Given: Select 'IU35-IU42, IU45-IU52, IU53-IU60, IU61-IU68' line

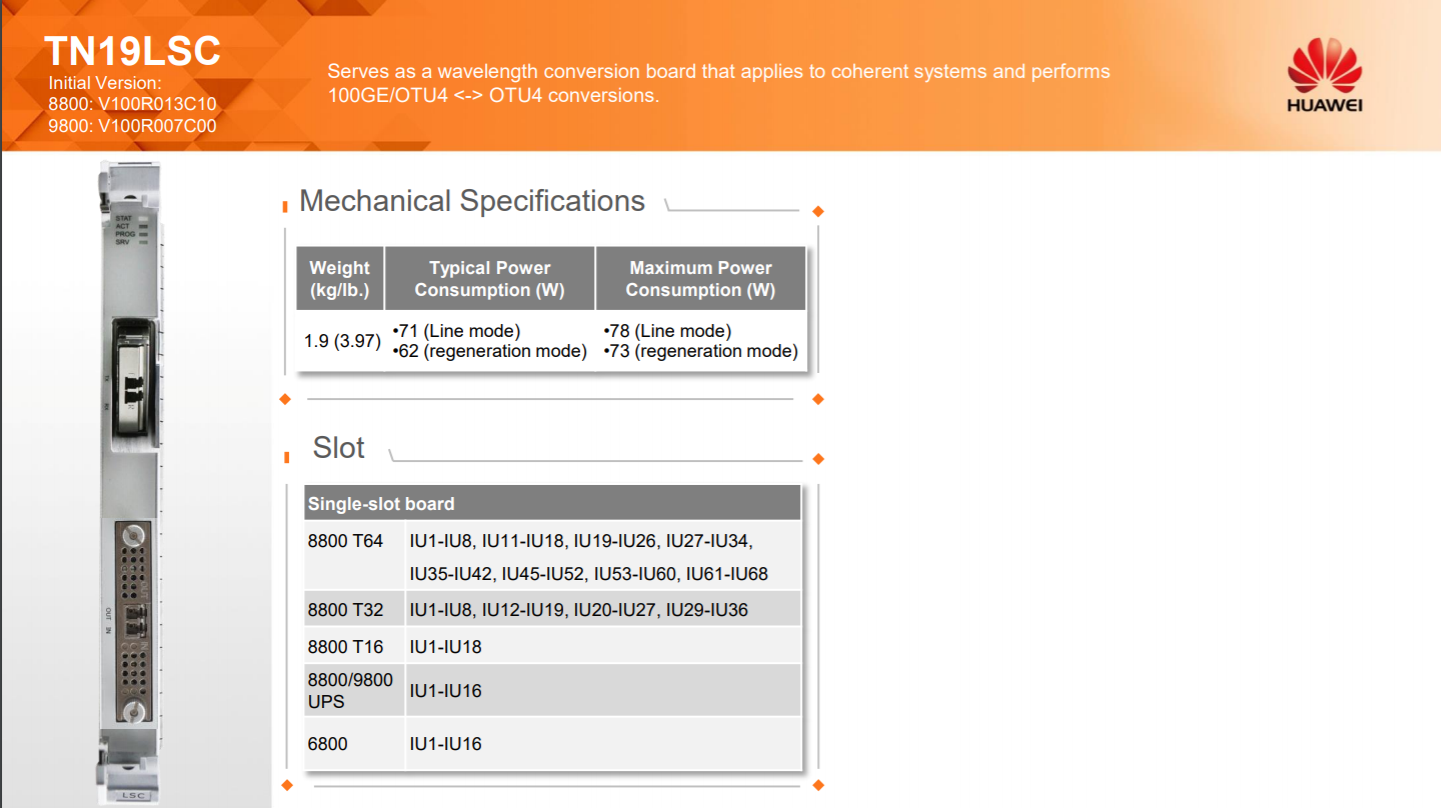Looking at the screenshot, I should coord(589,575).
